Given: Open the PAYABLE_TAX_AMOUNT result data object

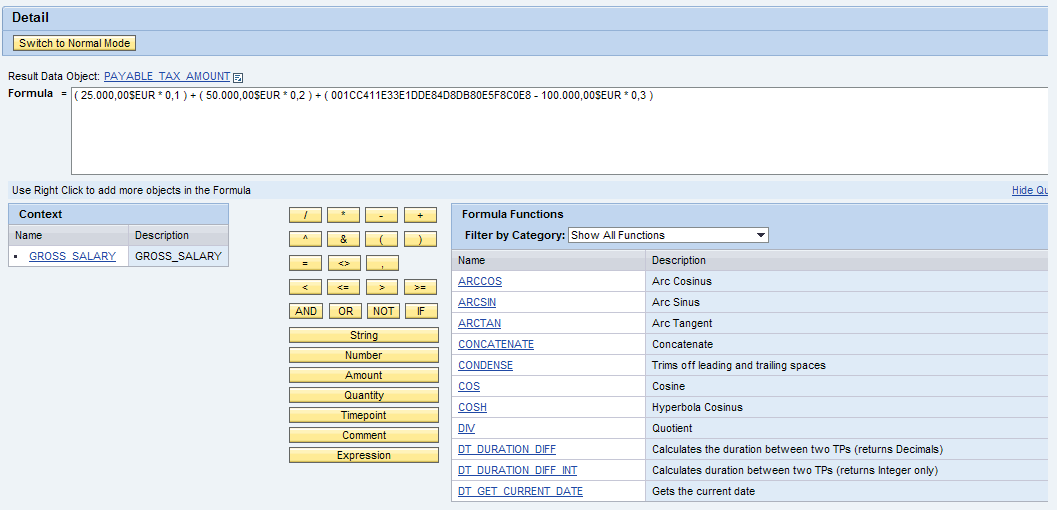Looking at the screenshot, I should 166,76.
